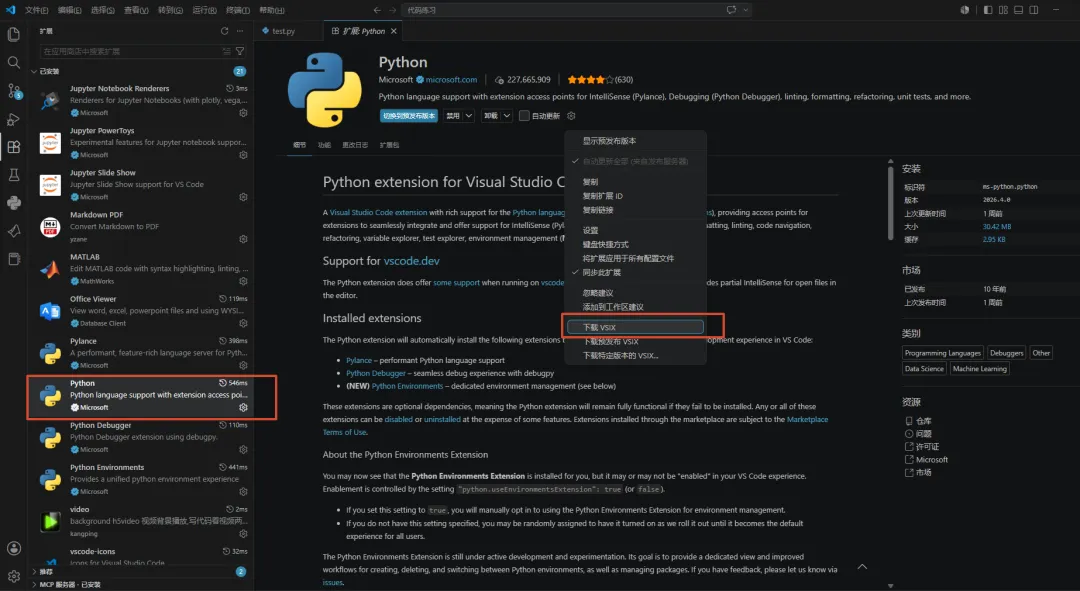
Task: Open the 卸载 dropdown arrow
Action: coord(506,116)
